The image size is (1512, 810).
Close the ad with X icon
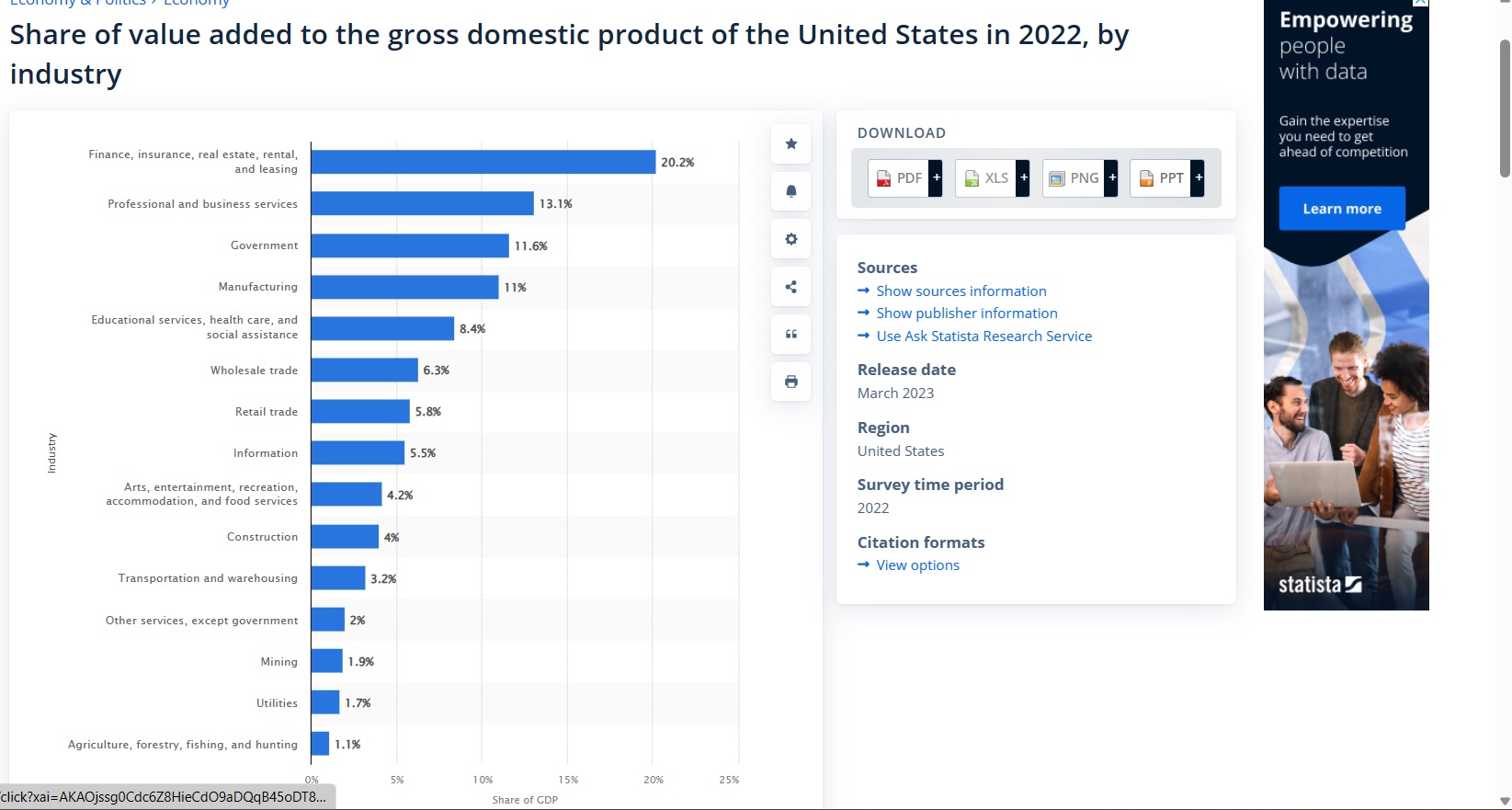(1421, 3)
